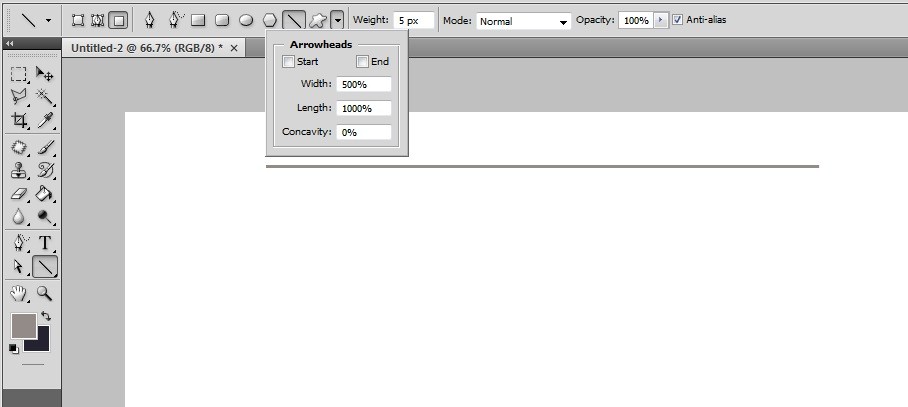This screenshot has width=908, height=407.
Task: Choose Shape Layers mode in options bar
Action: click(x=78, y=21)
